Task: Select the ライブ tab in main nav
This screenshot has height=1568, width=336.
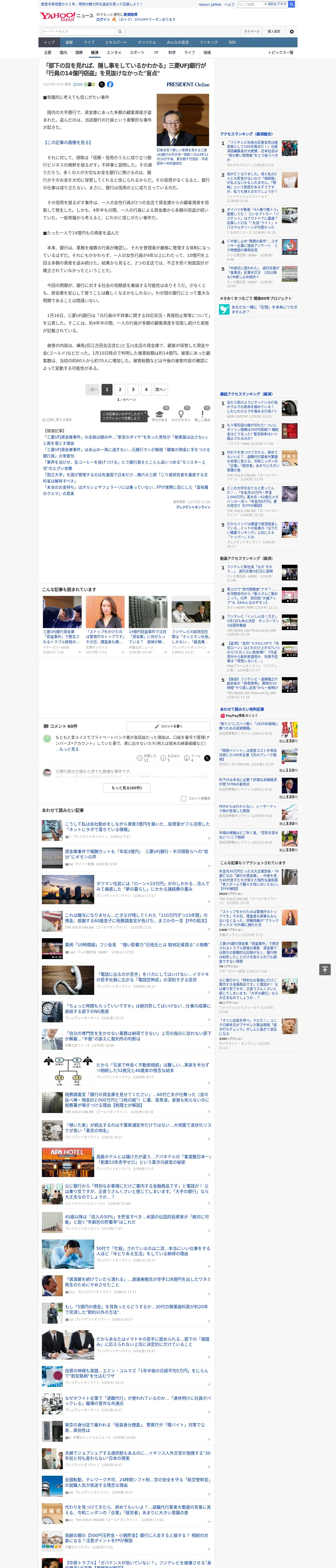Action: [89, 42]
